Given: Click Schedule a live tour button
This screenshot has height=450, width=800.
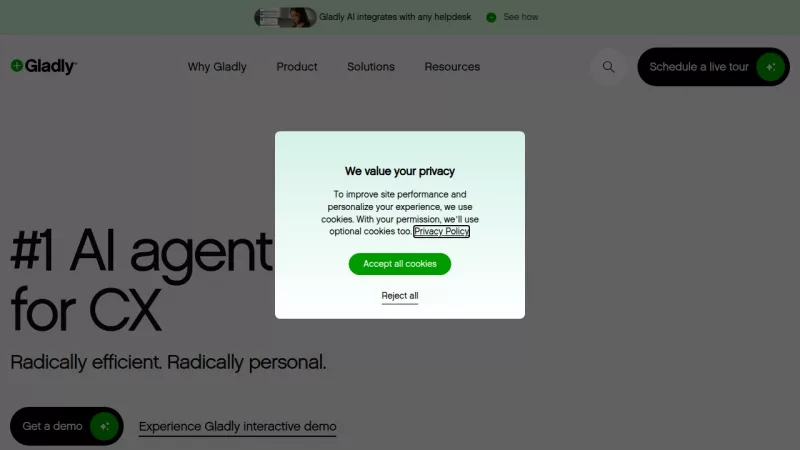Looking at the screenshot, I should click(713, 67).
